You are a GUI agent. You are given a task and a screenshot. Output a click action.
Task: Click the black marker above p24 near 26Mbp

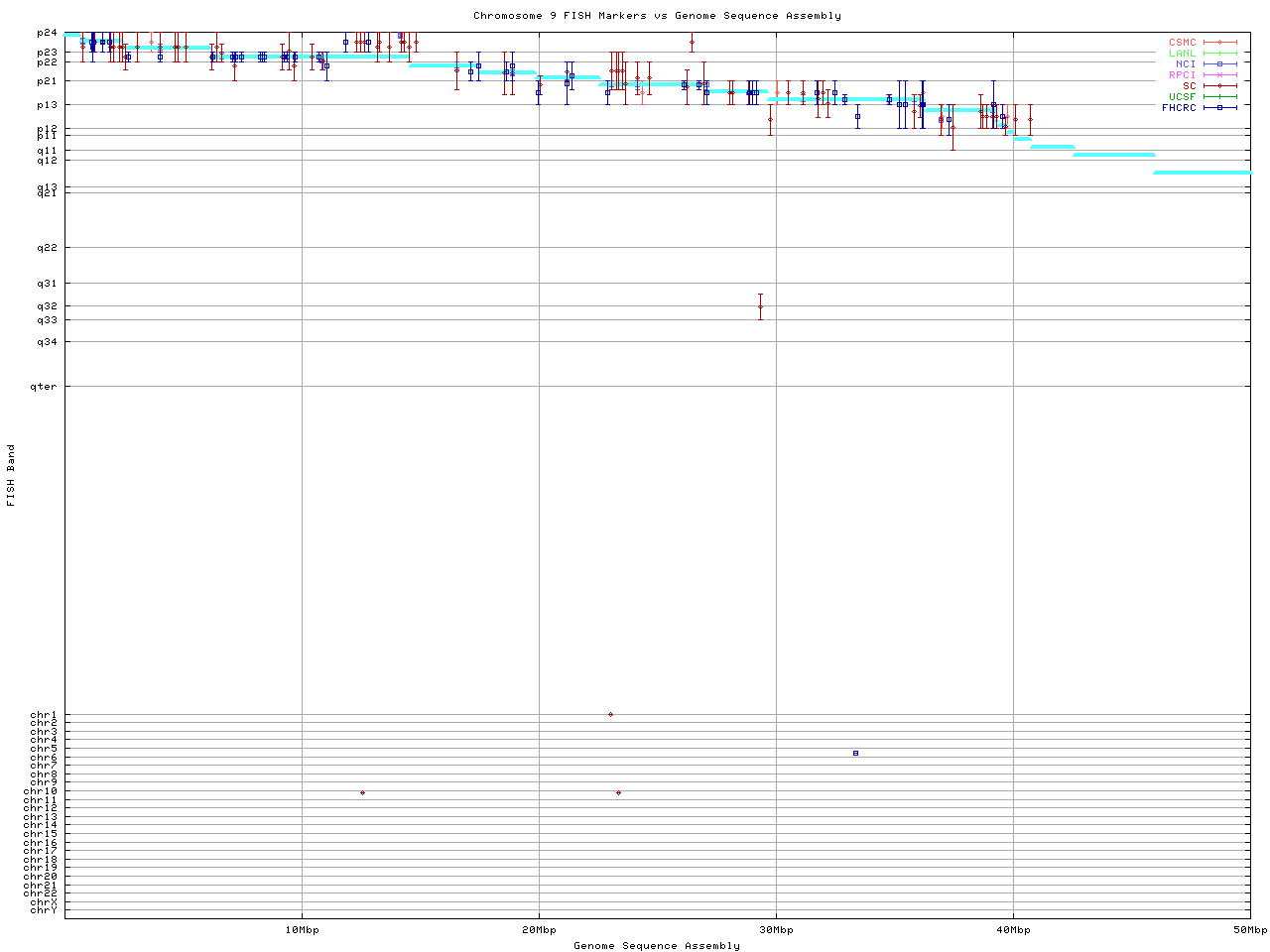(692, 43)
